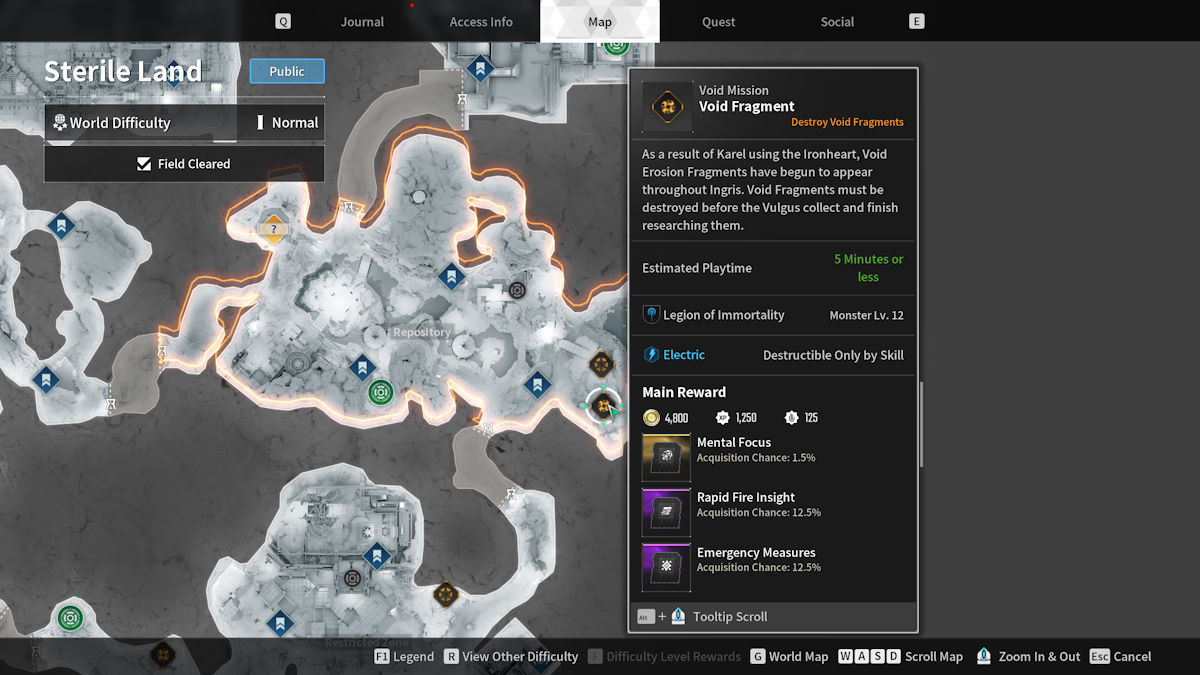Toggle the Field Cleared checkbox
Viewport: 1200px width, 675px height.
pyautogui.click(x=145, y=164)
